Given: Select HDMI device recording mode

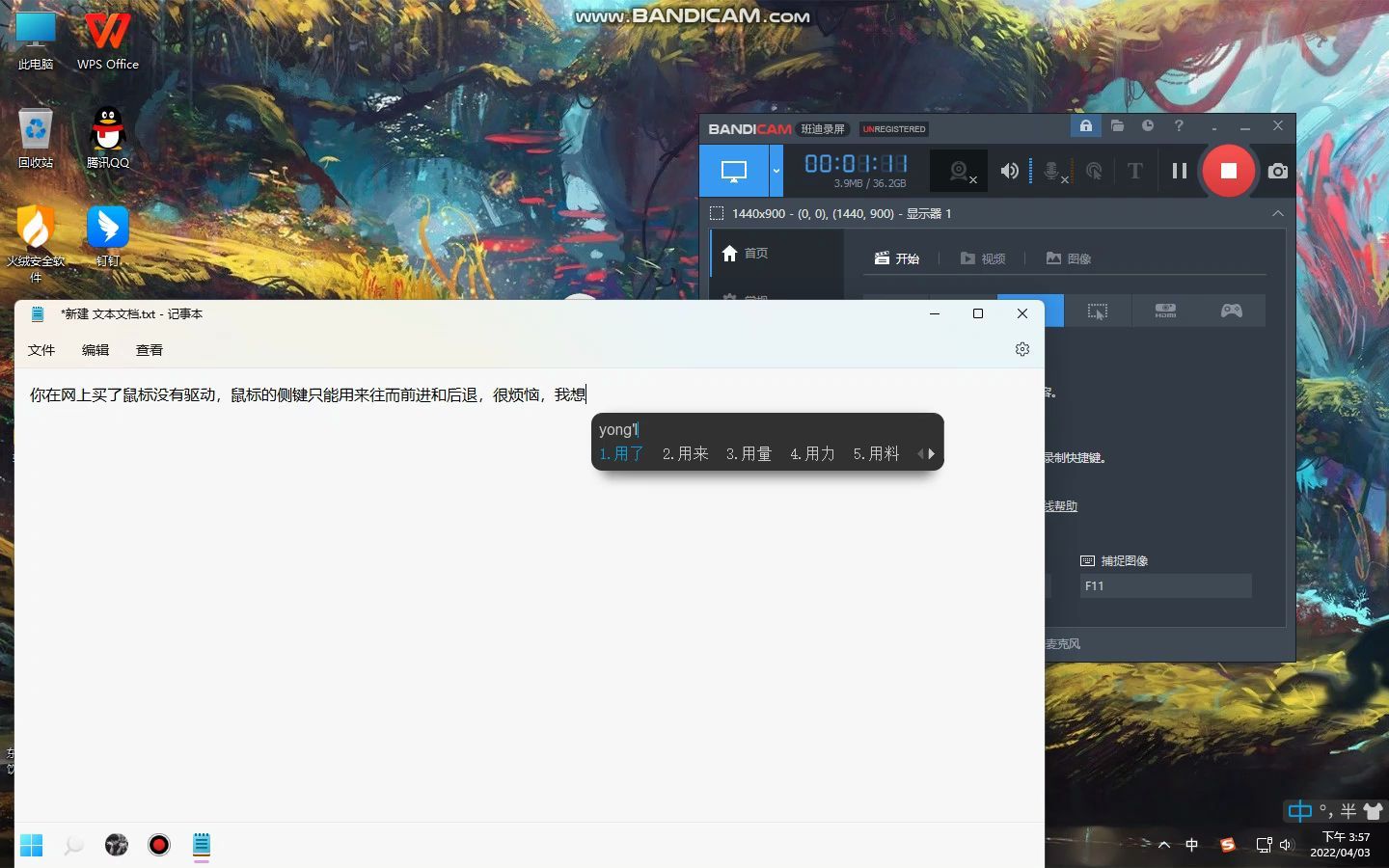Looking at the screenshot, I should coord(1165,311).
